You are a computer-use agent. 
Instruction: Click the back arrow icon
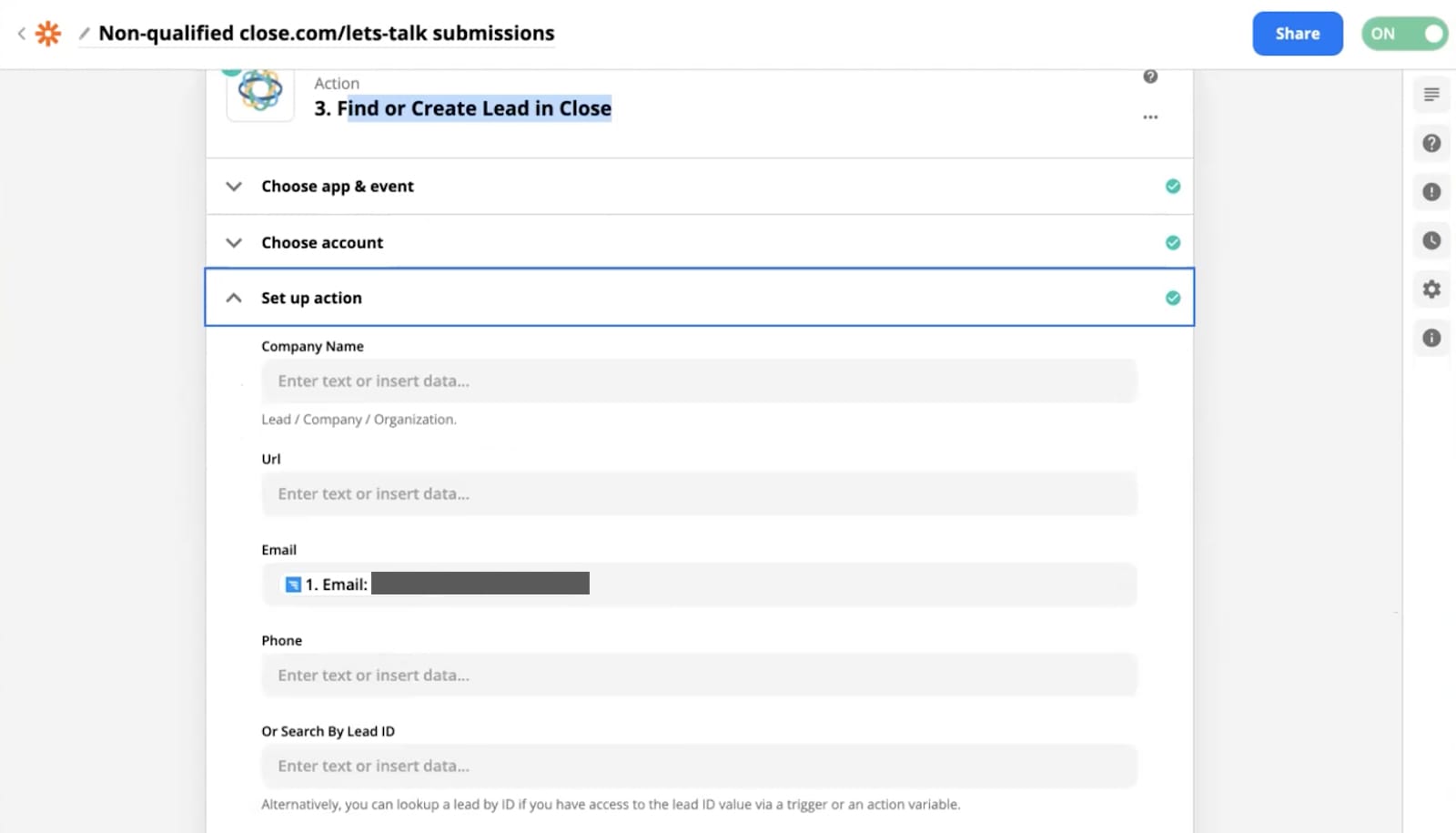(x=22, y=34)
